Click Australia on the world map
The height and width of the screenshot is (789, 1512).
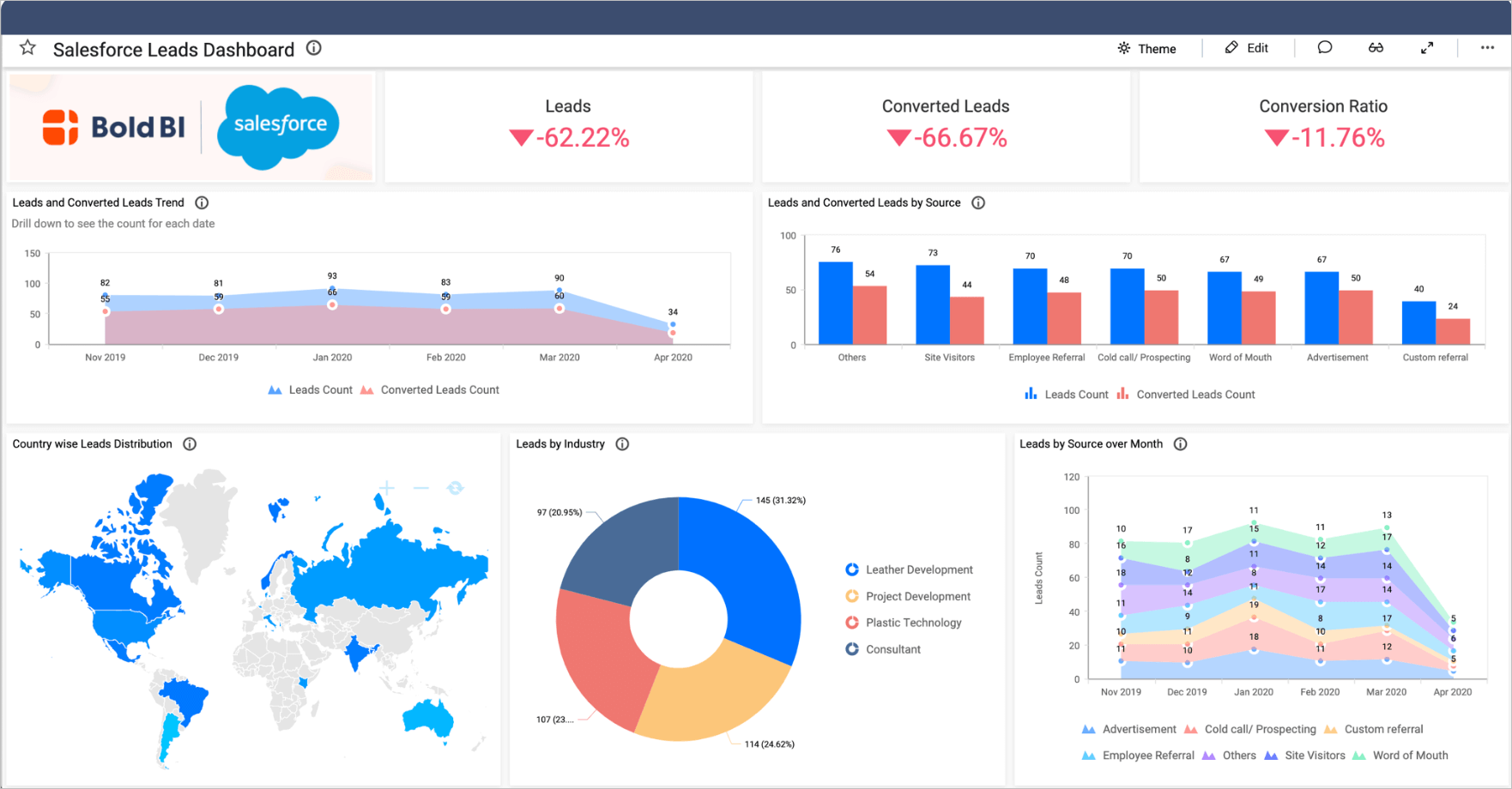(x=428, y=718)
